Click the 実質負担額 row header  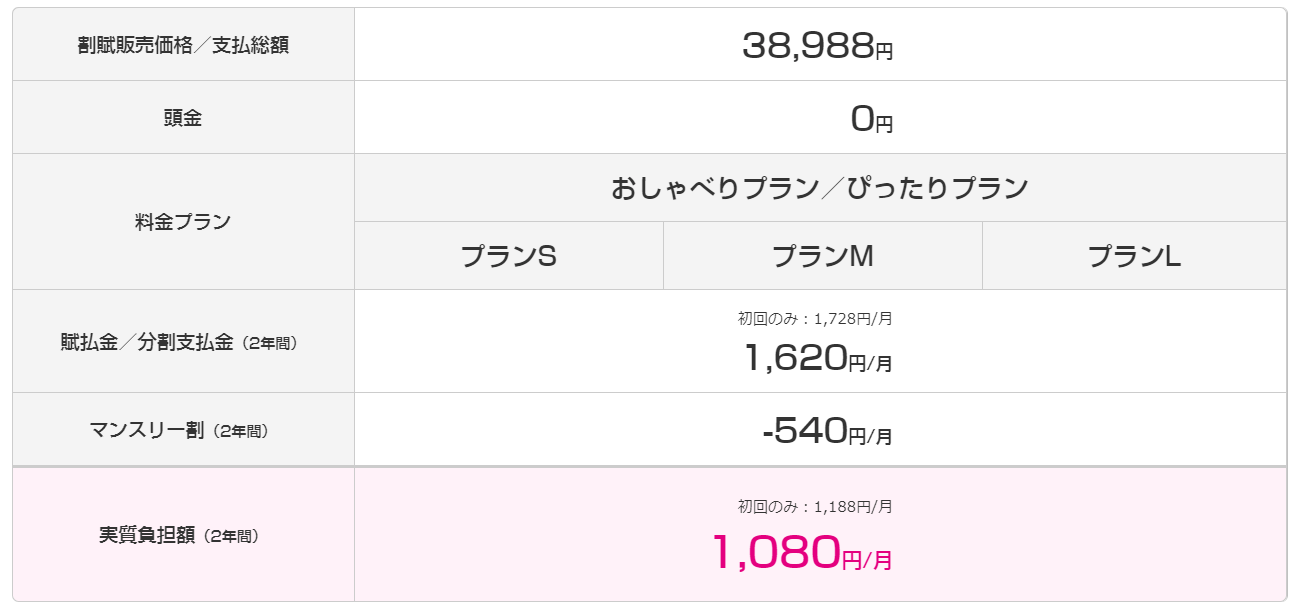click(183, 535)
